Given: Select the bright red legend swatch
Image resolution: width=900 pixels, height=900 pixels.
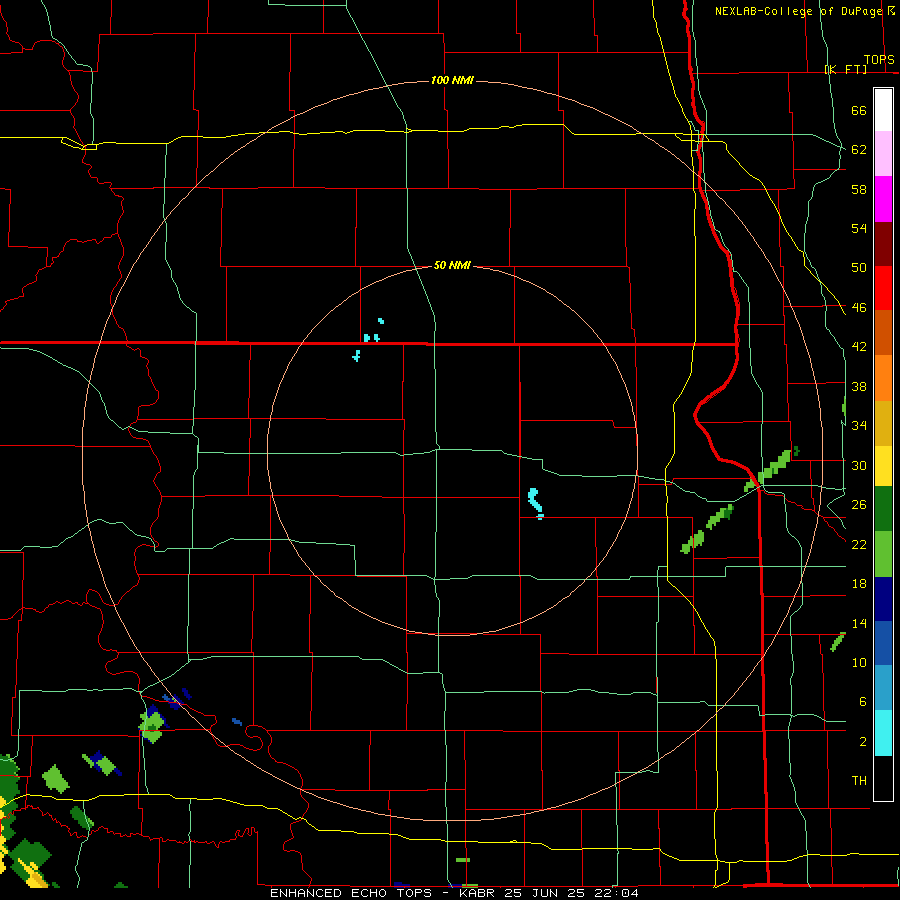Looking at the screenshot, I should (x=883, y=288).
